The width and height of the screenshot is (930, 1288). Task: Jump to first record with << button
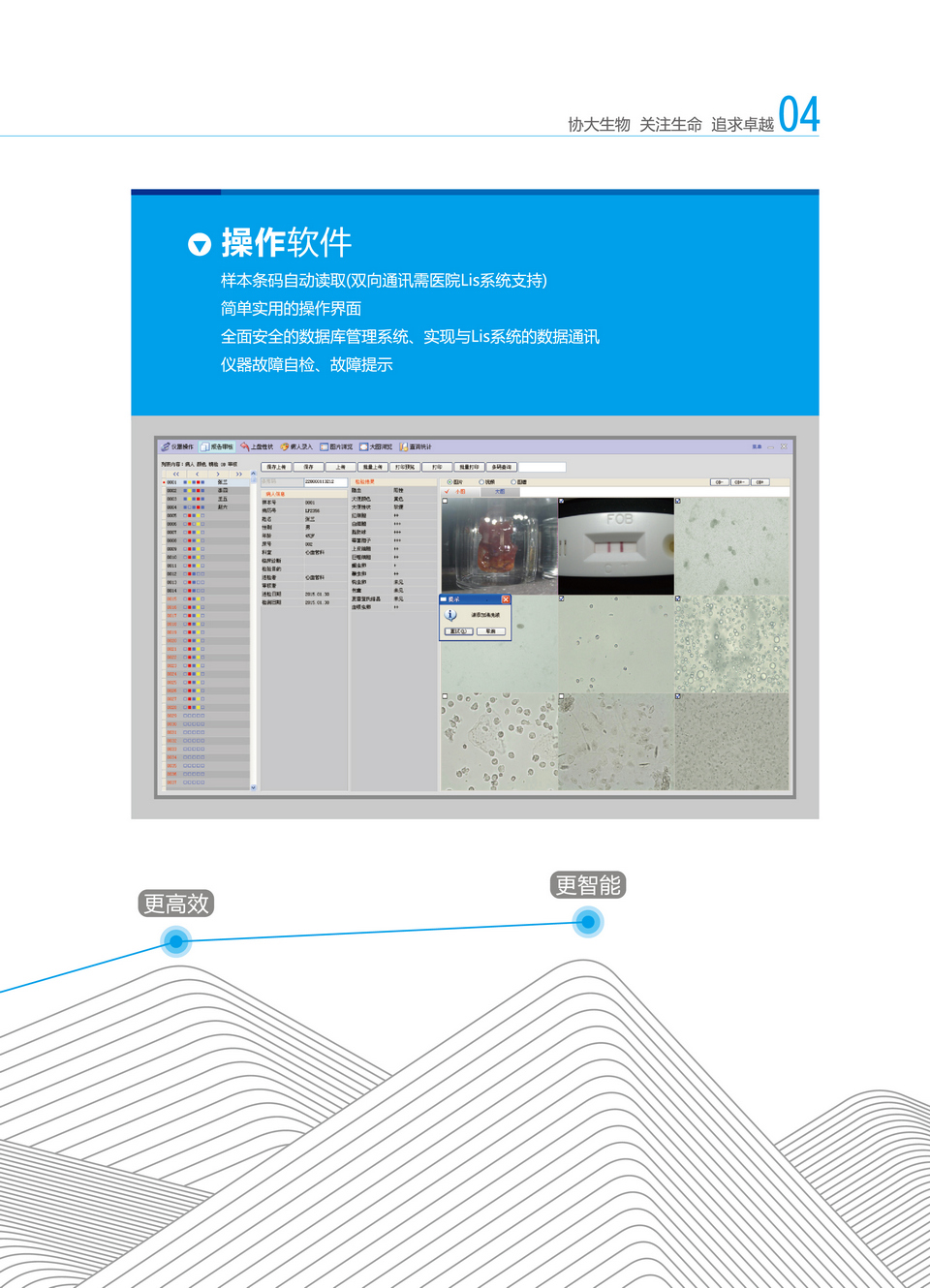pos(176,474)
